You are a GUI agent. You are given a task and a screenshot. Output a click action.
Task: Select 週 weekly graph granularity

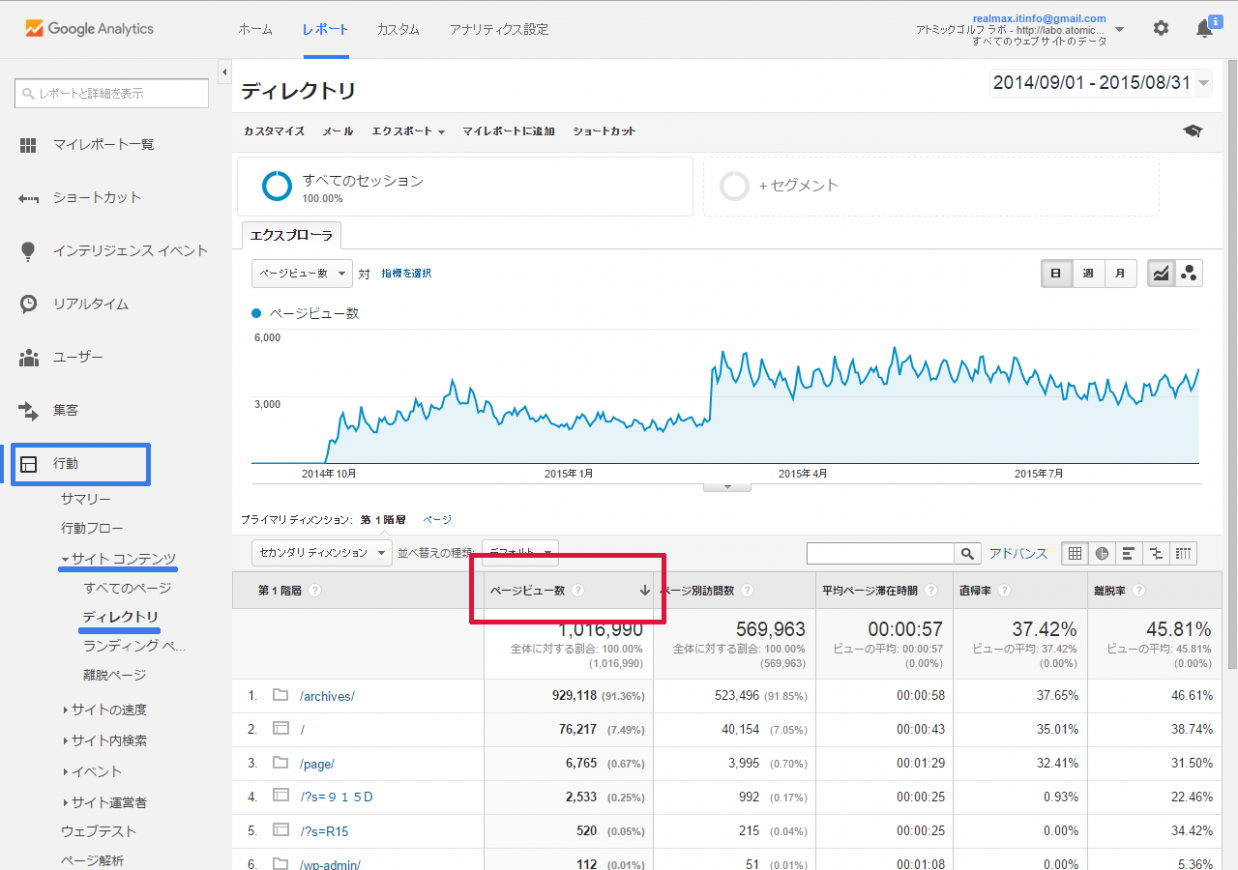coord(1088,274)
